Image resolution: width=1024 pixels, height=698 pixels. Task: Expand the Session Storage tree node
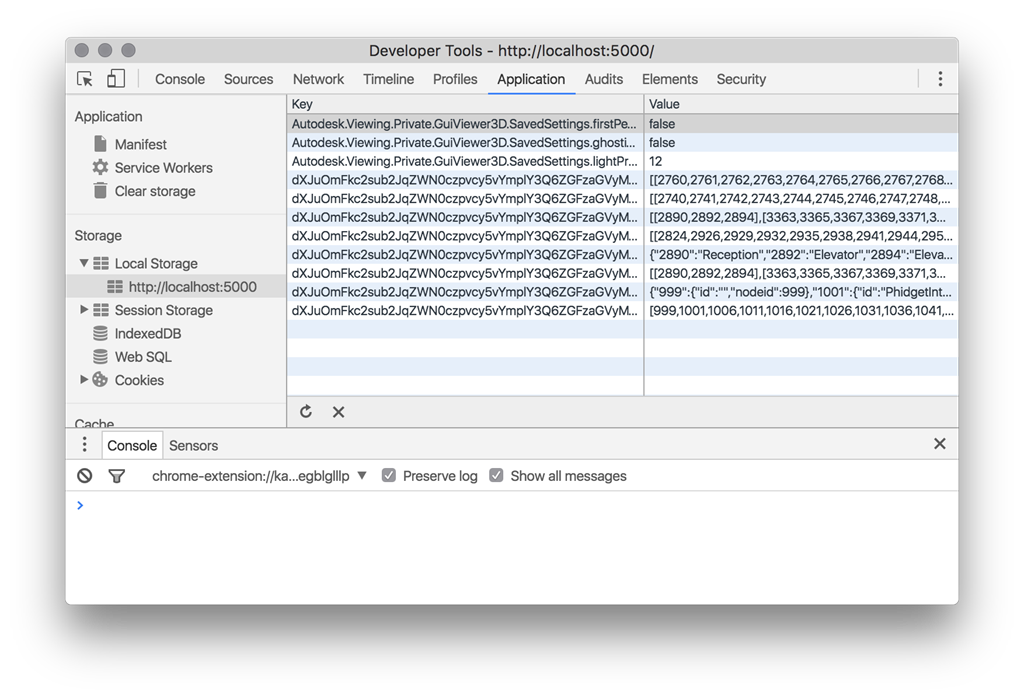point(84,310)
